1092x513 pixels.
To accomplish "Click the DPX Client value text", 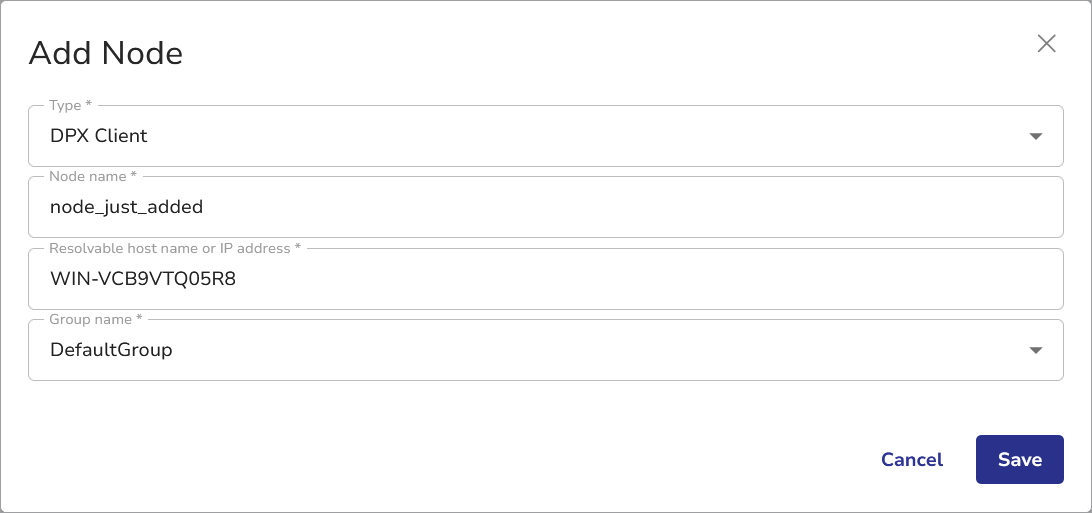I will [x=99, y=136].
